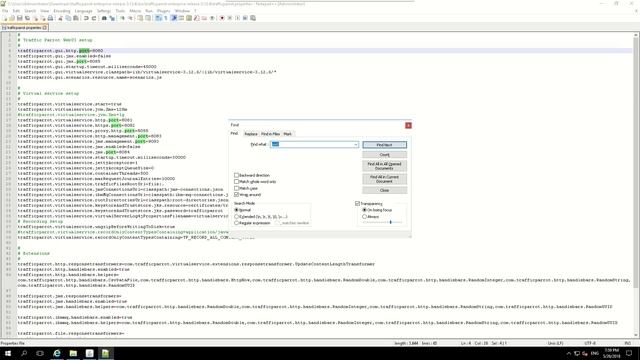Click the Find Next button

384,145
